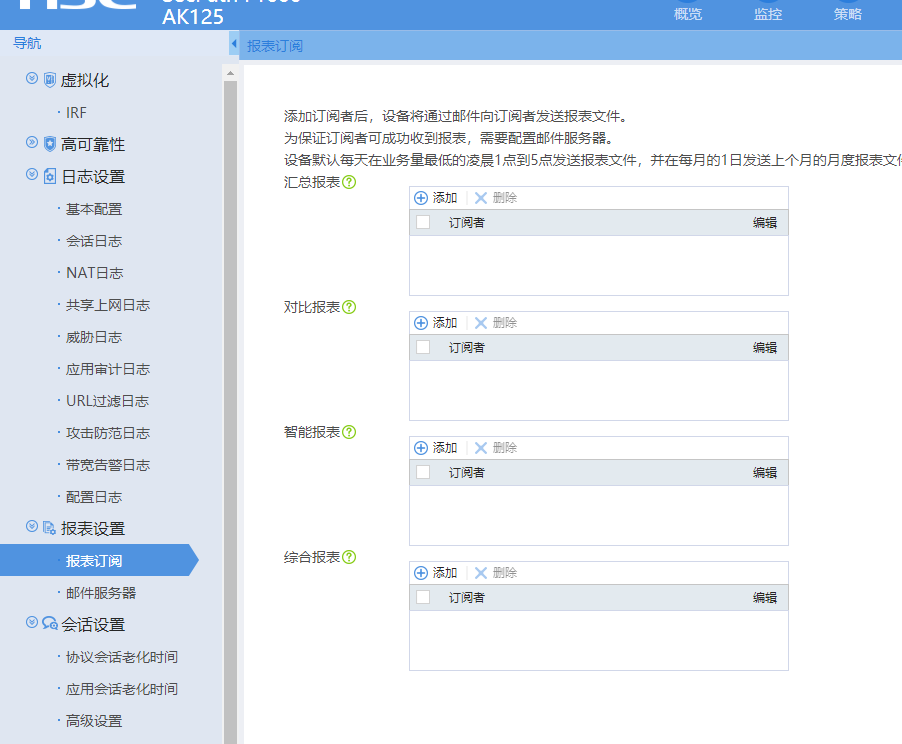Click 删除 X icon in 智能报表 table
The width and height of the screenshot is (902, 744).
click(481, 448)
